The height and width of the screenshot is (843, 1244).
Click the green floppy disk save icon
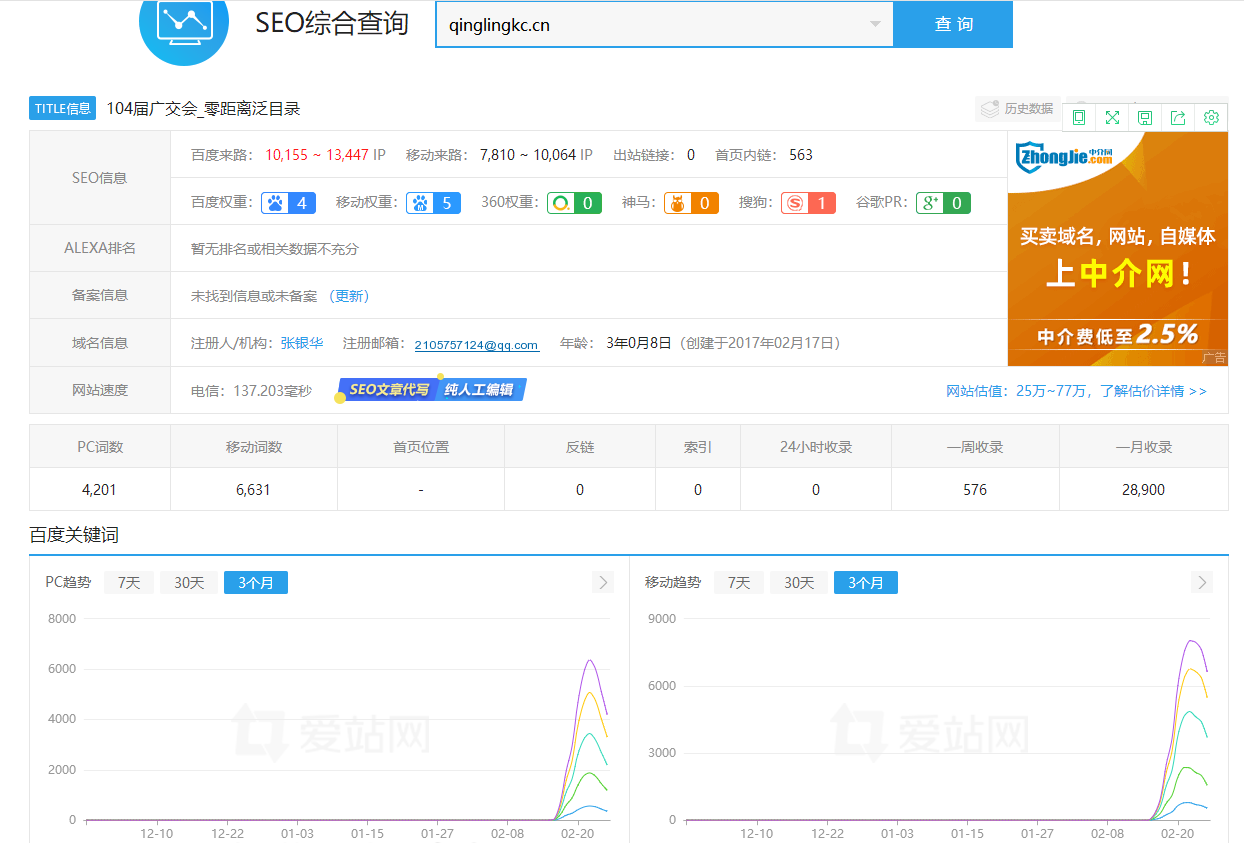1145,118
